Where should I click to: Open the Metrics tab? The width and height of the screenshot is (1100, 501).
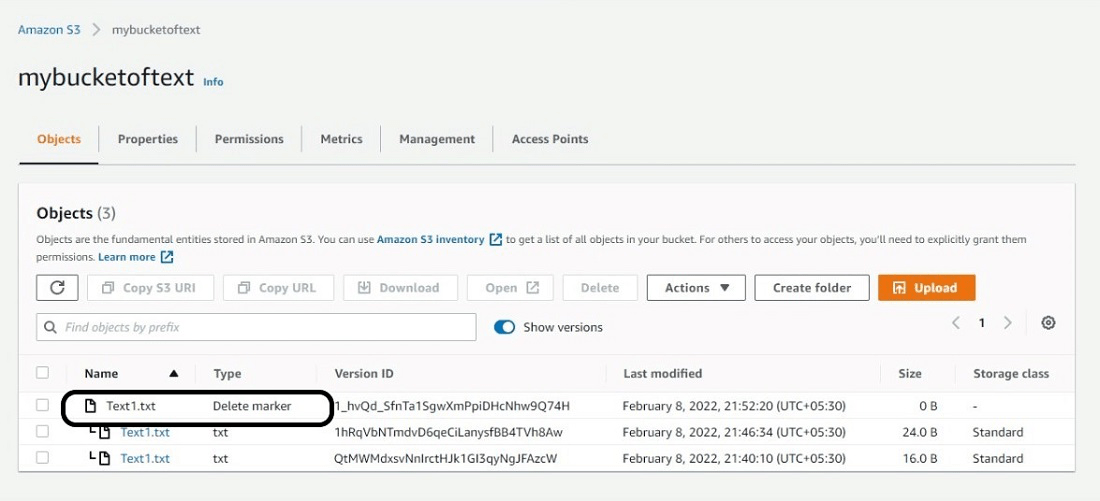(342, 139)
